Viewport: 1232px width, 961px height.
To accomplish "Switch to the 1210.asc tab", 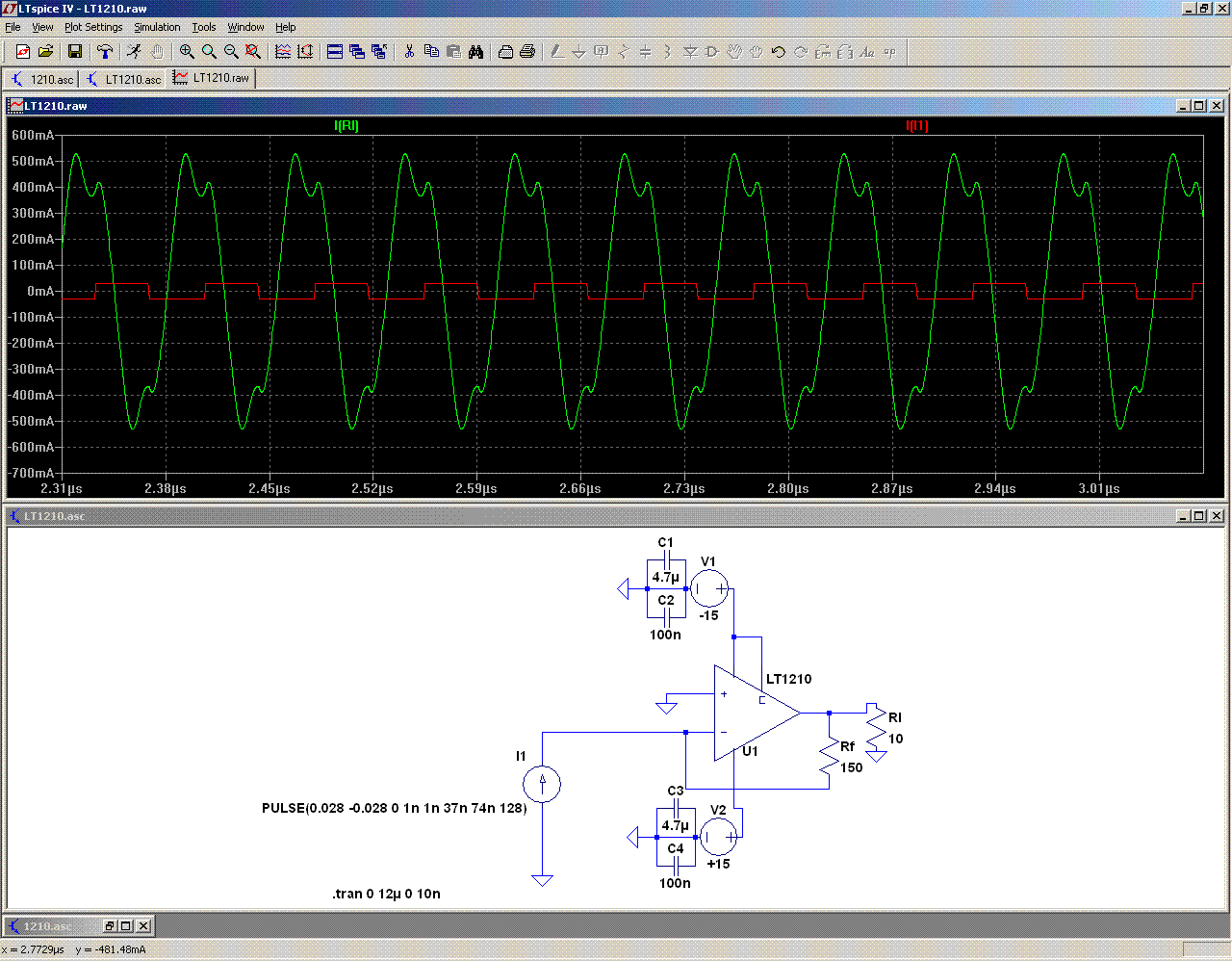I will click(43, 79).
